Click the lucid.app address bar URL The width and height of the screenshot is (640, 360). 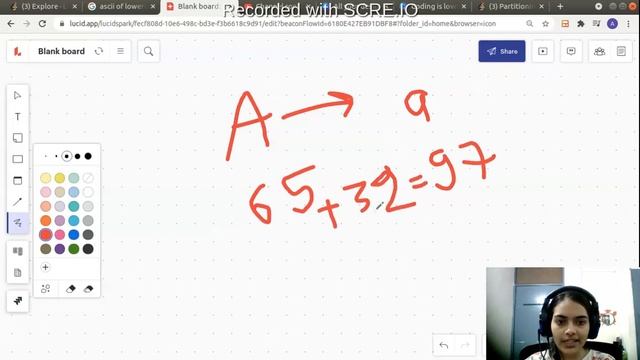tap(282, 24)
